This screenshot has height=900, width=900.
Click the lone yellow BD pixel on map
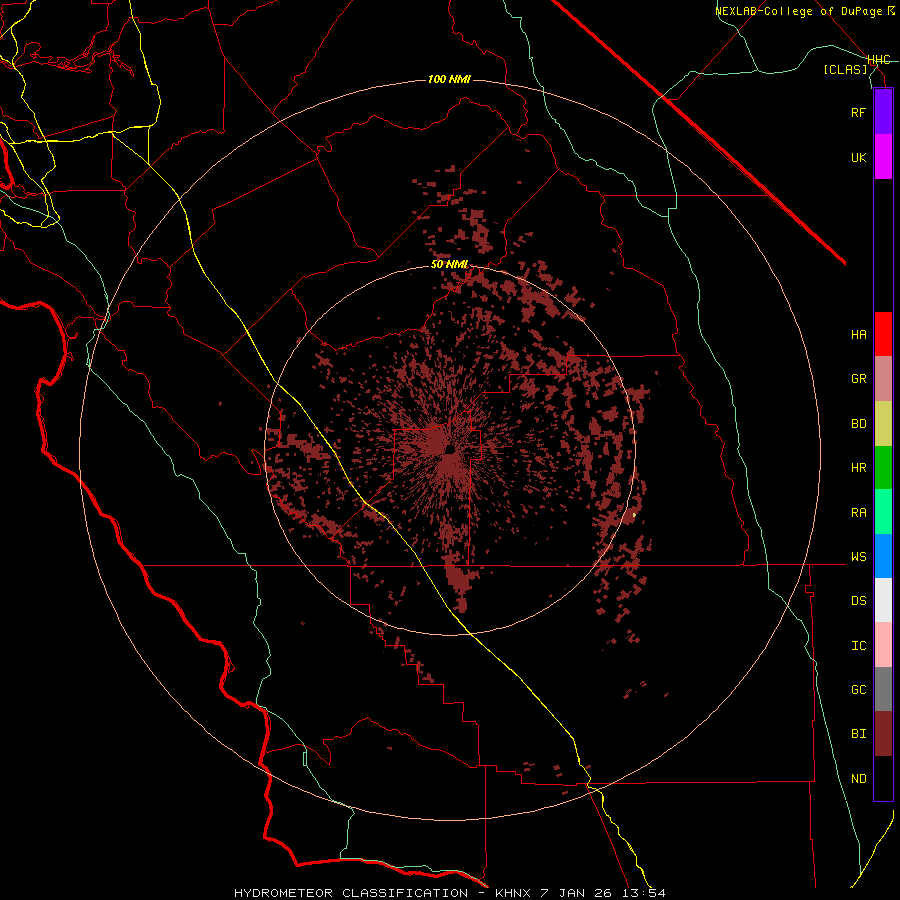[634, 515]
